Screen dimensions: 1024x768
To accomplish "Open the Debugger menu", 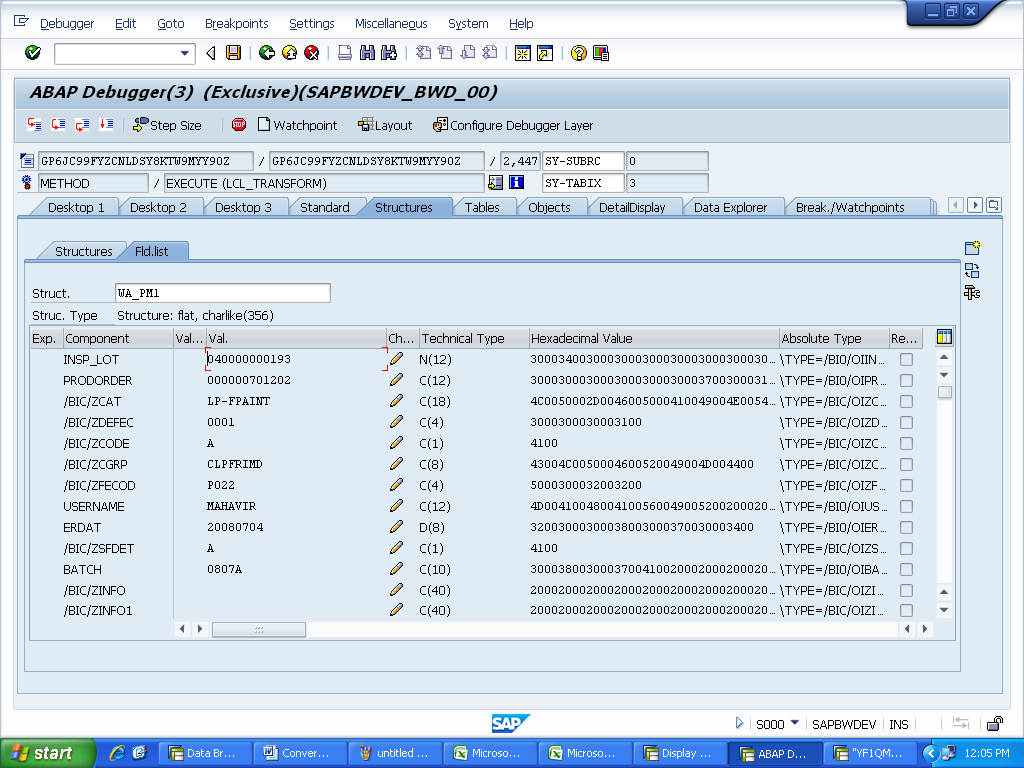I will pos(67,24).
